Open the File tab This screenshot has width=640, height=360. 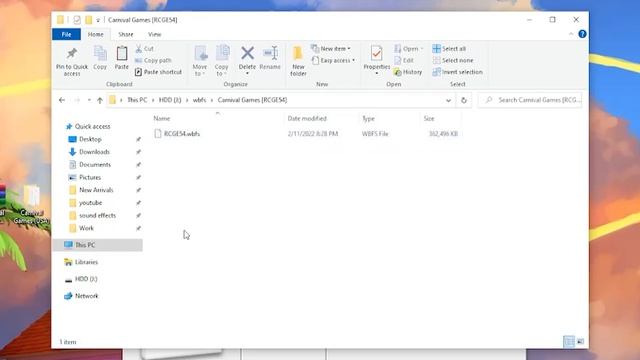66,34
